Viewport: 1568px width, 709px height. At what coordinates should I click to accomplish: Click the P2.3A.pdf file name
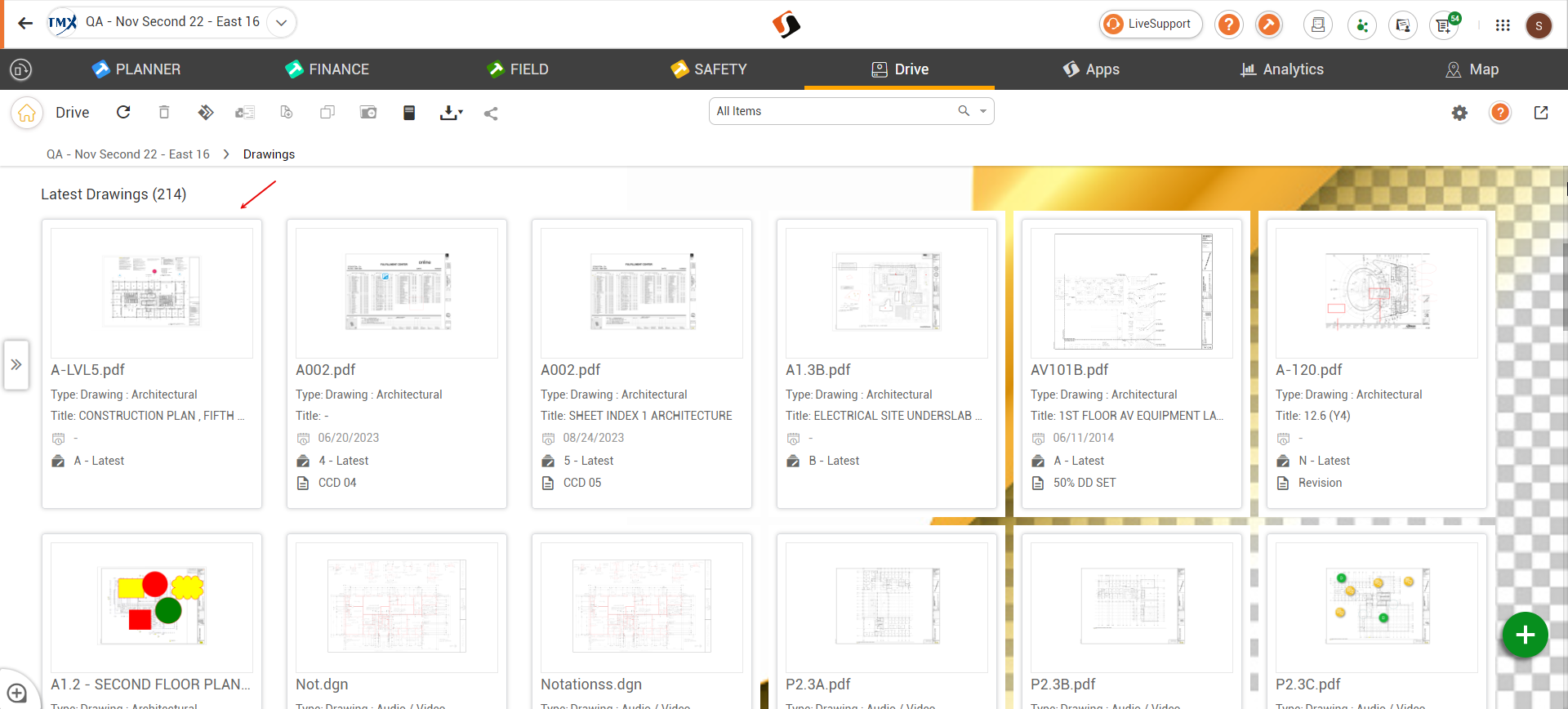(x=818, y=684)
